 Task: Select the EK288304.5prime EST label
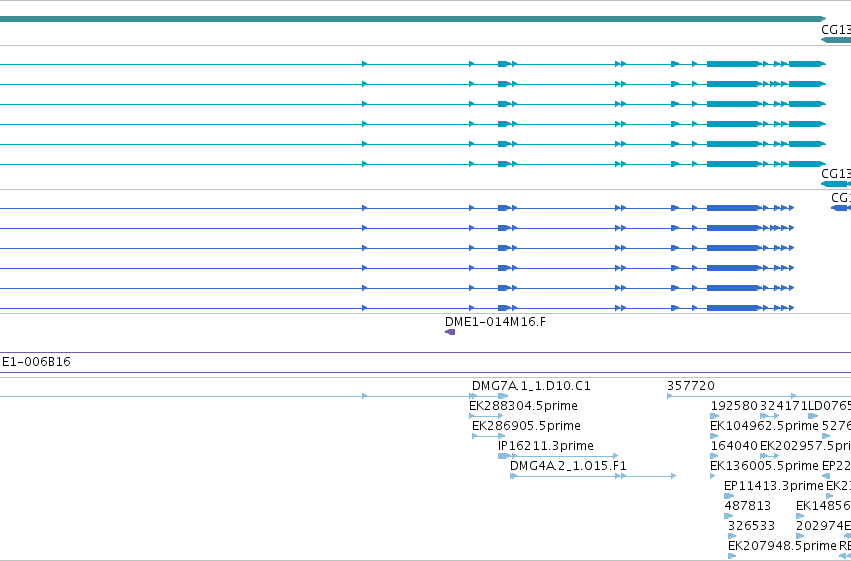(x=523, y=406)
